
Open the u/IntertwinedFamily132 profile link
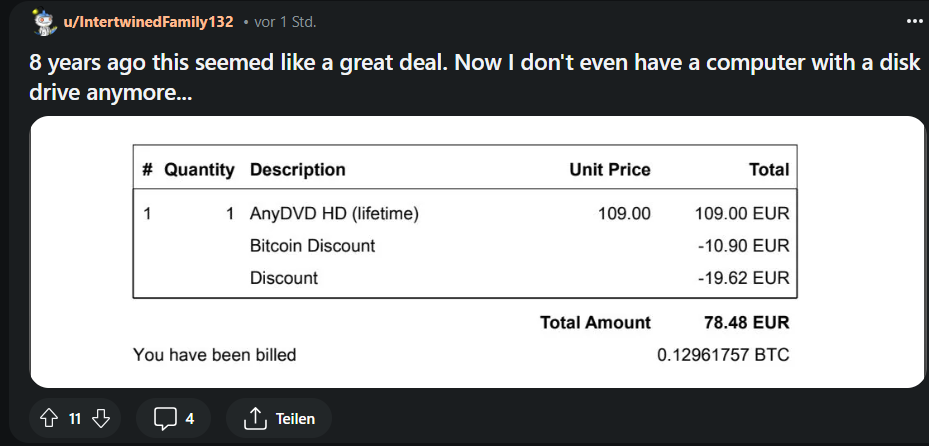tap(148, 21)
